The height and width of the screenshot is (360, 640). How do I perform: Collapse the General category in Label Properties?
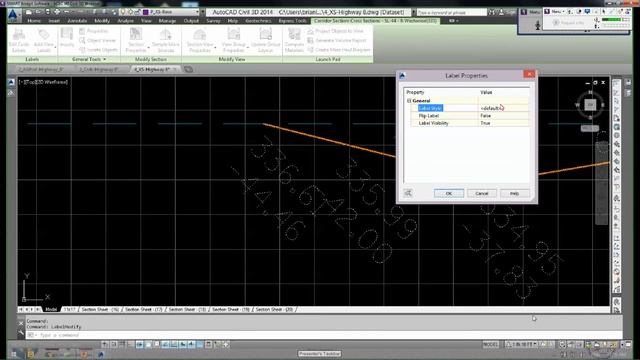coord(409,101)
